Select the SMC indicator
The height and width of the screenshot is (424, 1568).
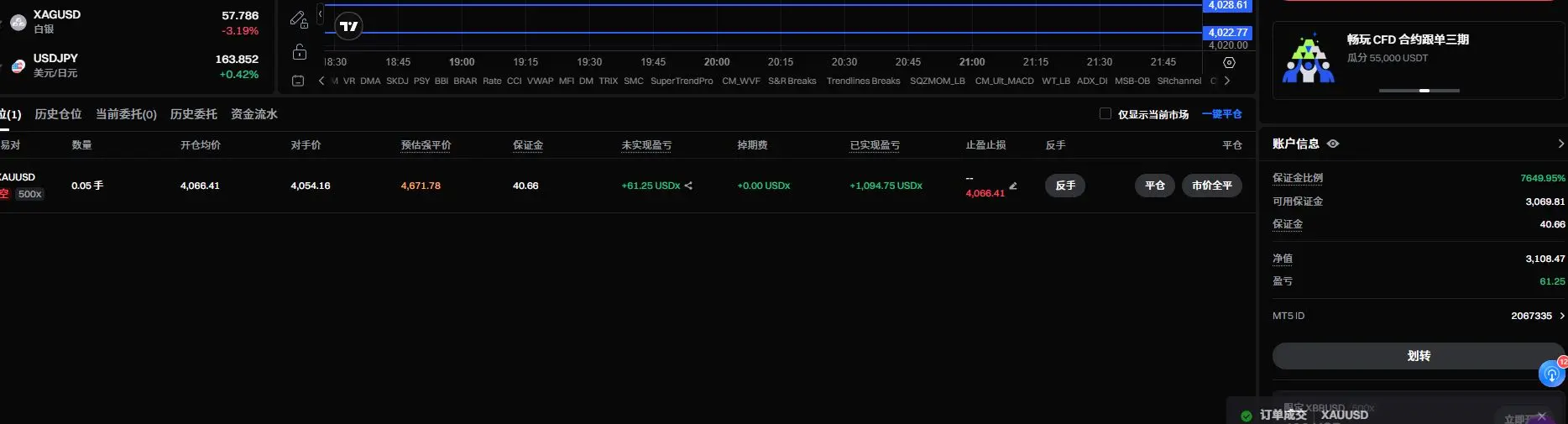coord(634,81)
